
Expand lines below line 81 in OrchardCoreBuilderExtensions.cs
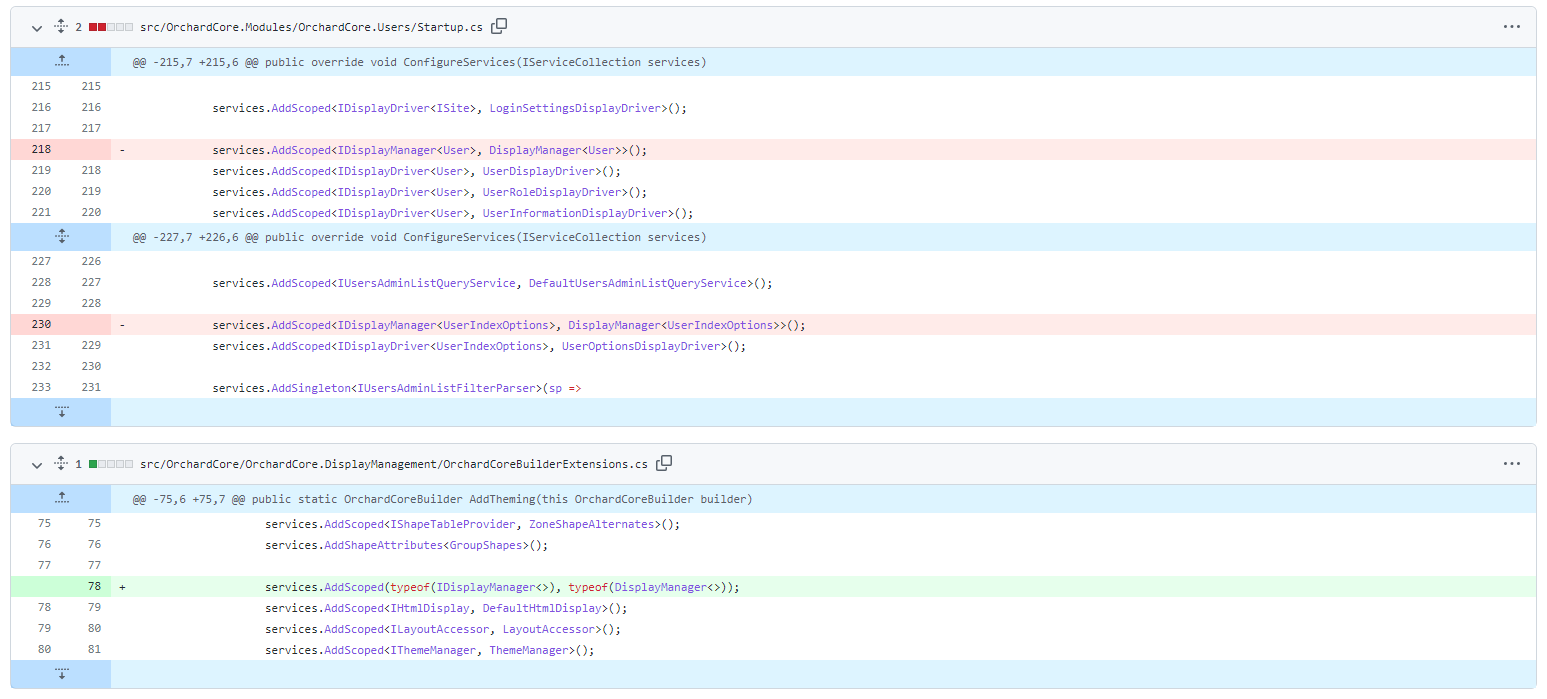(x=61, y=674)
